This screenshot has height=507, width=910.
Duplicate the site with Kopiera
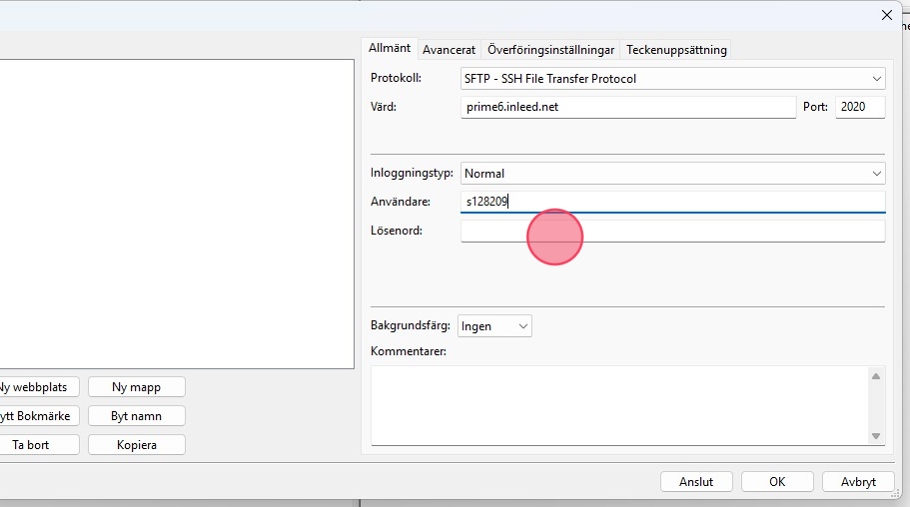[136, 445]
